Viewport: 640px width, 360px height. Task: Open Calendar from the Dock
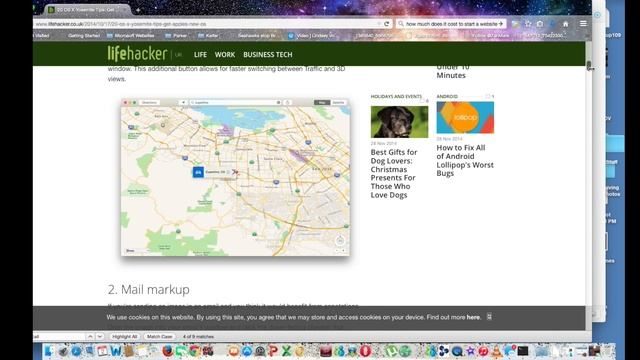(102, 351)
